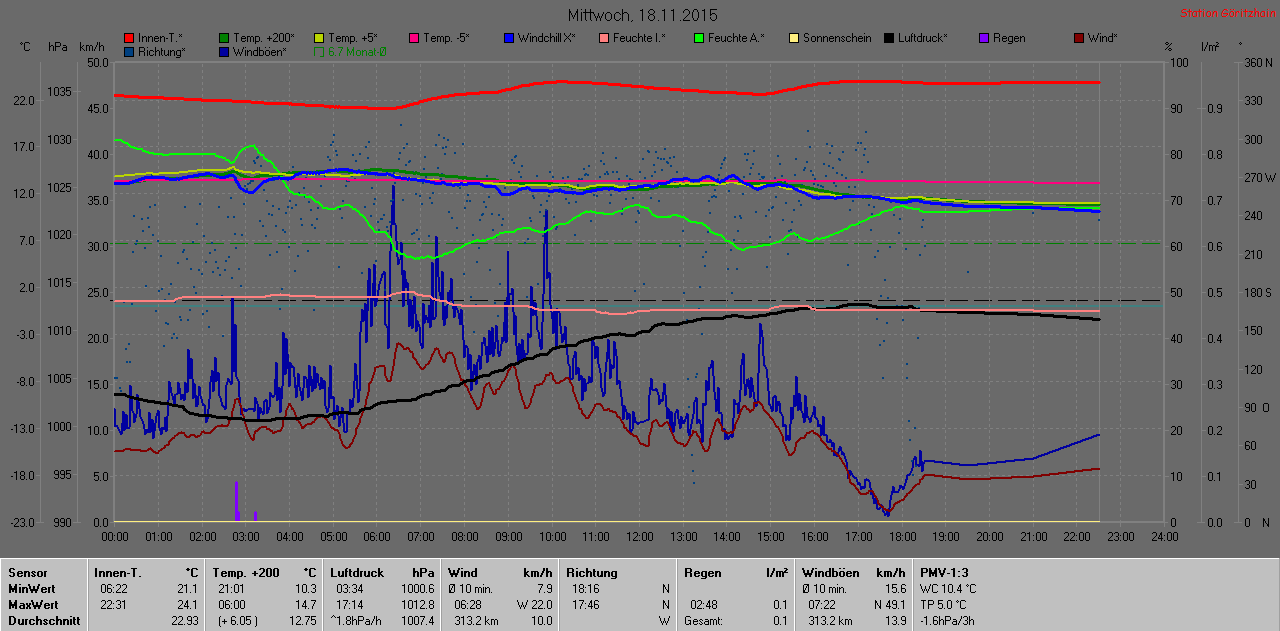Click the 'WC 10.4 °C' windchill value
This screenshot has width=1280, height=631.
[948, 589]
